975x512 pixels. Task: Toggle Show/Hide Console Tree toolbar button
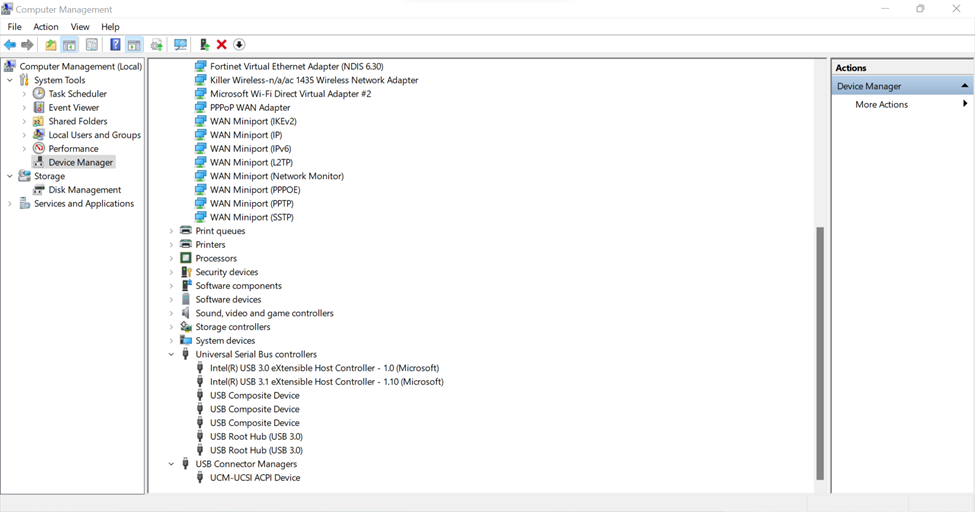coord(70,45)
